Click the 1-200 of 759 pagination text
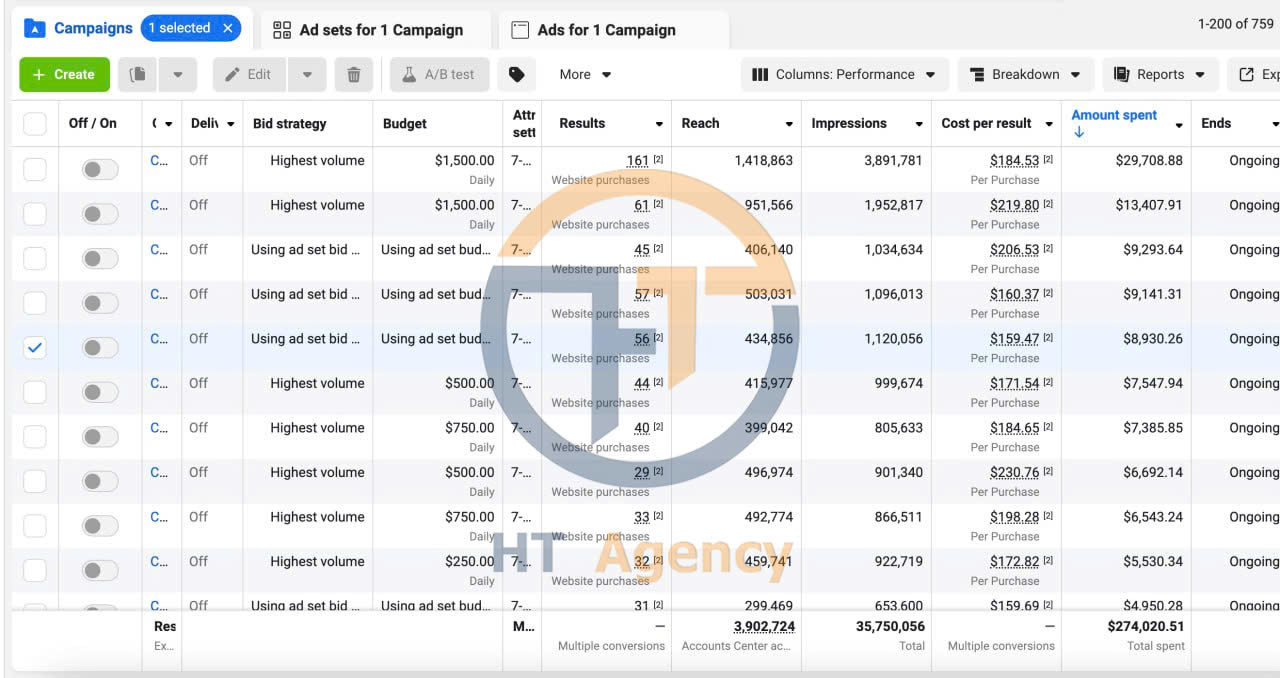This screenshot has height=678, width=1280. 1235,24
